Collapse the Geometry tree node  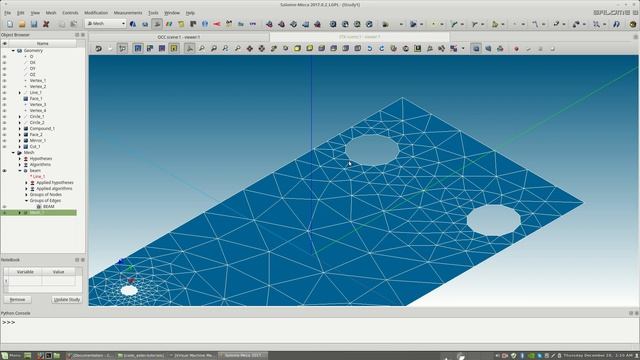[13, 51]
